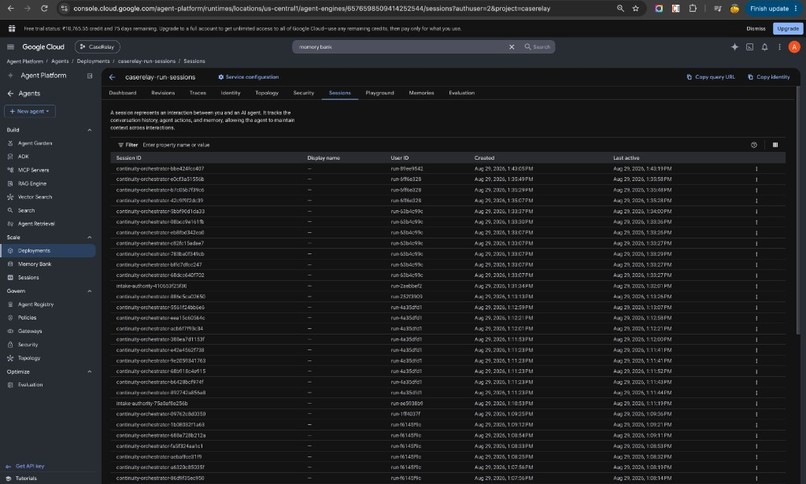Viewport: 806px width, 484px height.
Task: Activate Cloud Shell terminal icon
Action: click(x=750, y=47)
